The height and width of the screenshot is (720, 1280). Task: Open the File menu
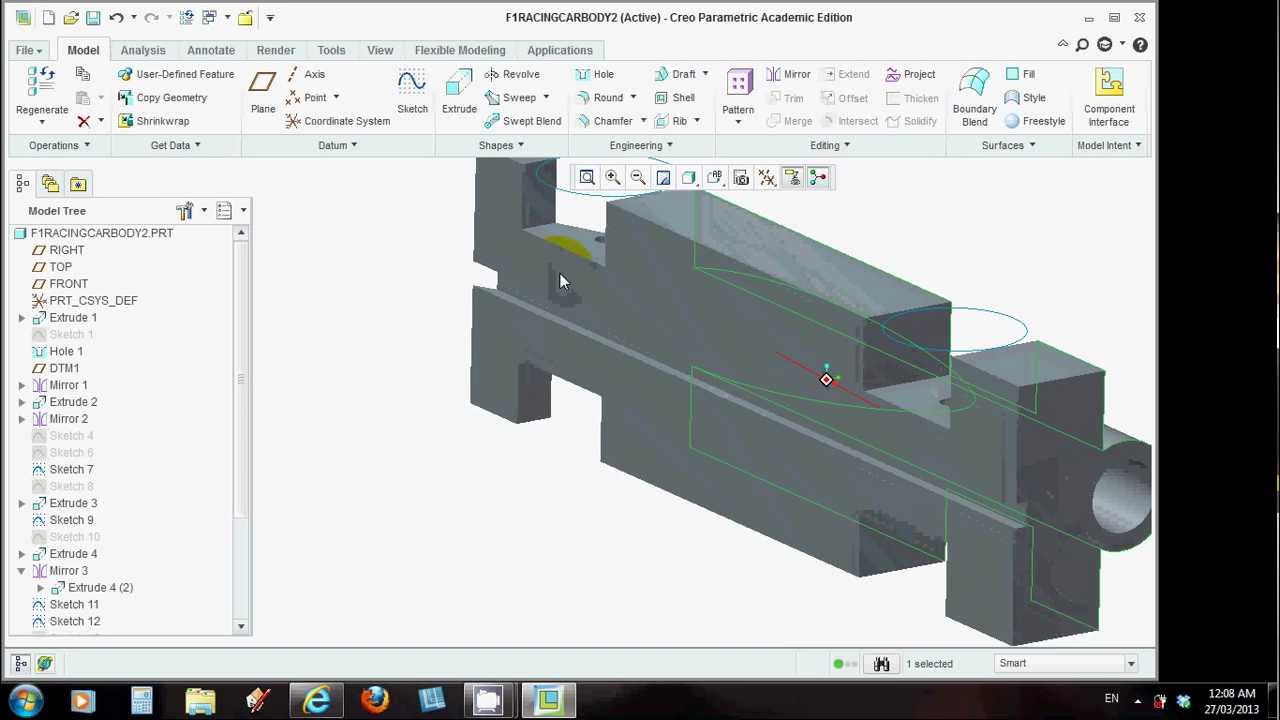(x=27, y=50)
